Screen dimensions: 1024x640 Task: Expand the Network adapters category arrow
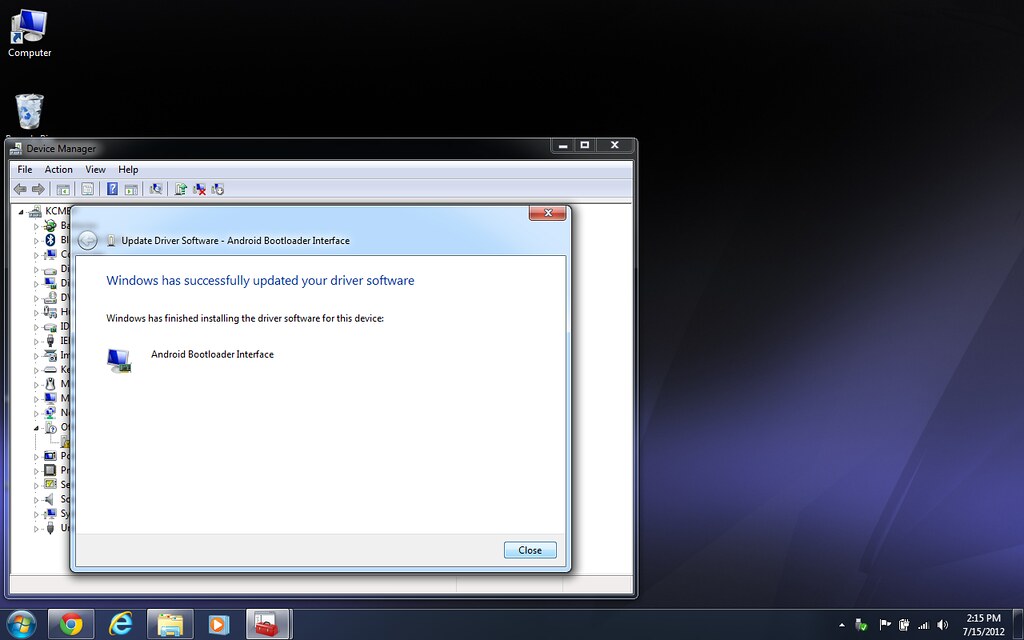tap(36, 413)
